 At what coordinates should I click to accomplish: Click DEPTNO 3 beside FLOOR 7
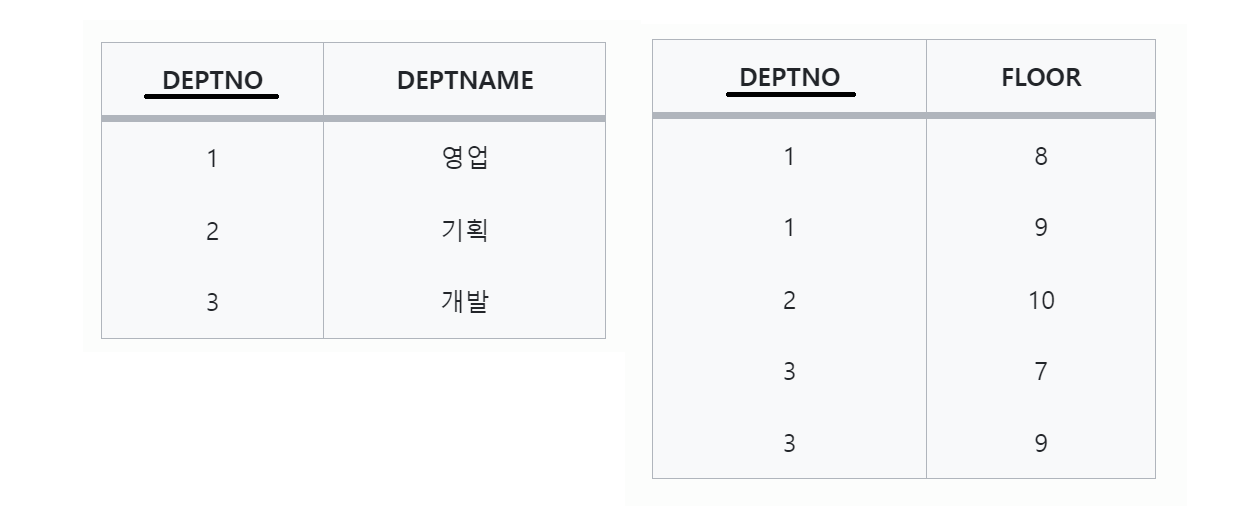[789, 372]
